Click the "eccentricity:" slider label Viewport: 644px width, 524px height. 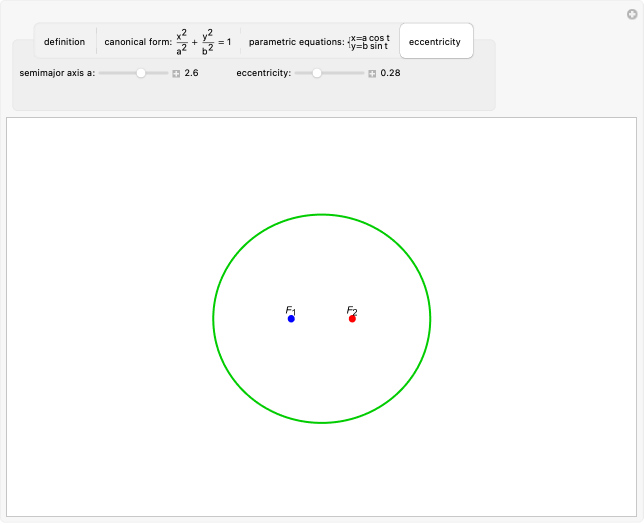tap(263, 73)
